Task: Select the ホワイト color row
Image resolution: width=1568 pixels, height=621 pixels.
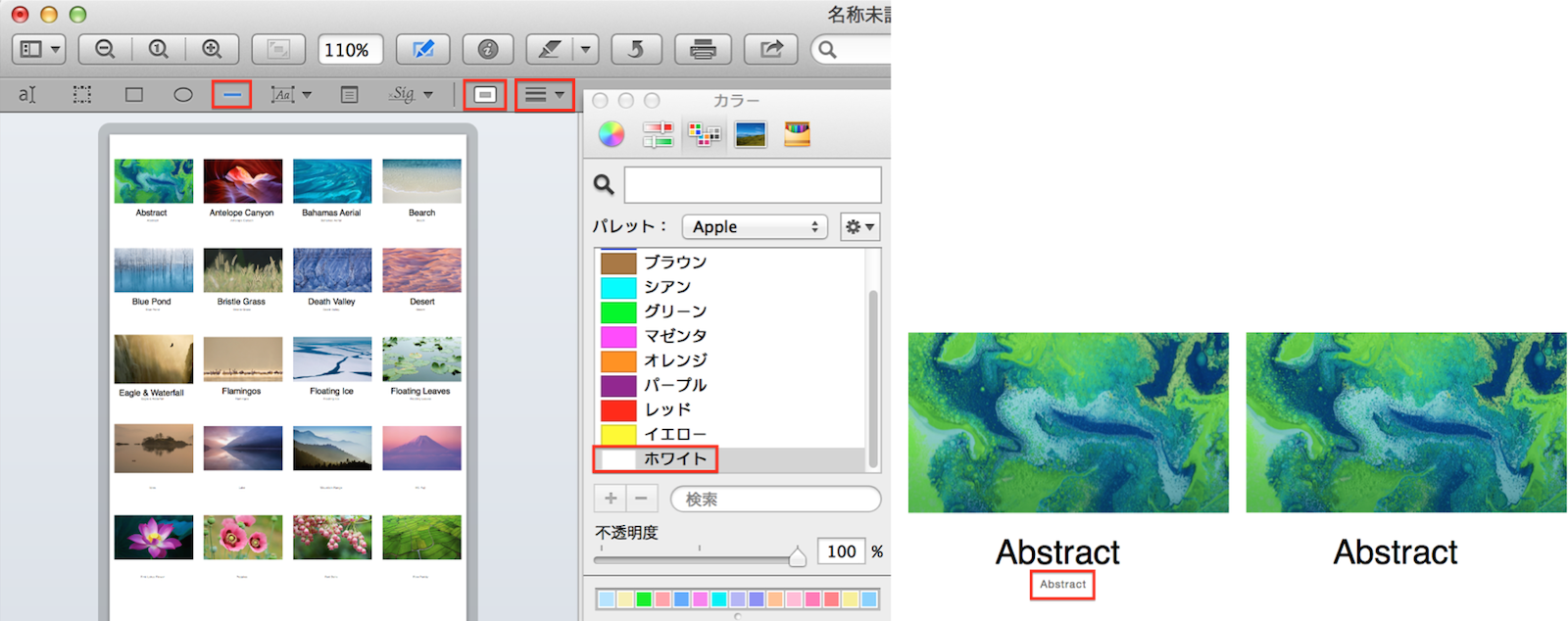Action: click(729, 458)
